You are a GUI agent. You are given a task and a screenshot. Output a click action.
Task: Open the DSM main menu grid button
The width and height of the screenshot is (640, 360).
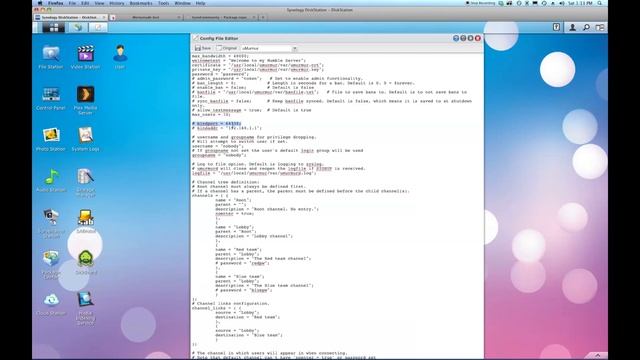(53, 27)
